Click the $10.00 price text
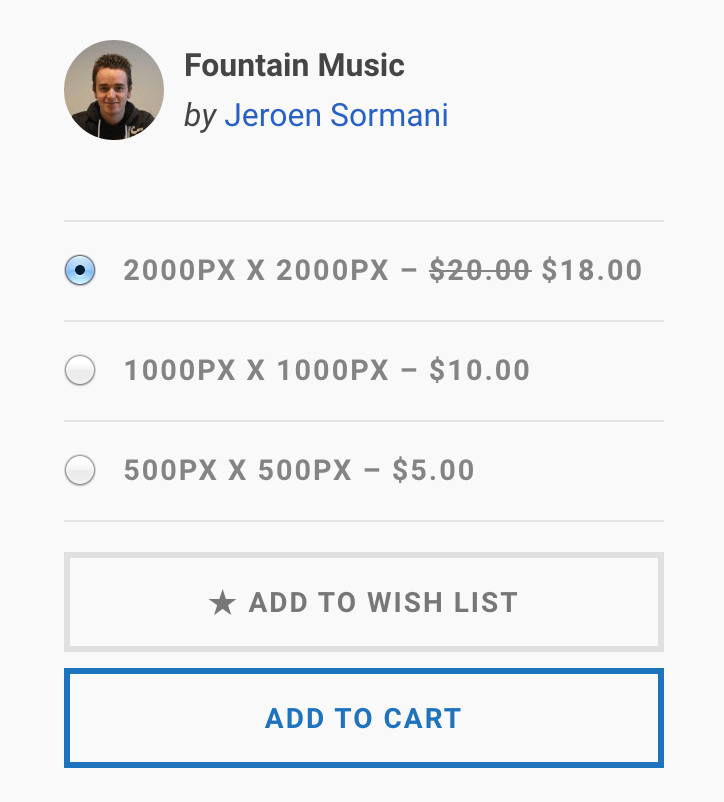This screenshot has width=724, height=802. (x=480, y=370)
